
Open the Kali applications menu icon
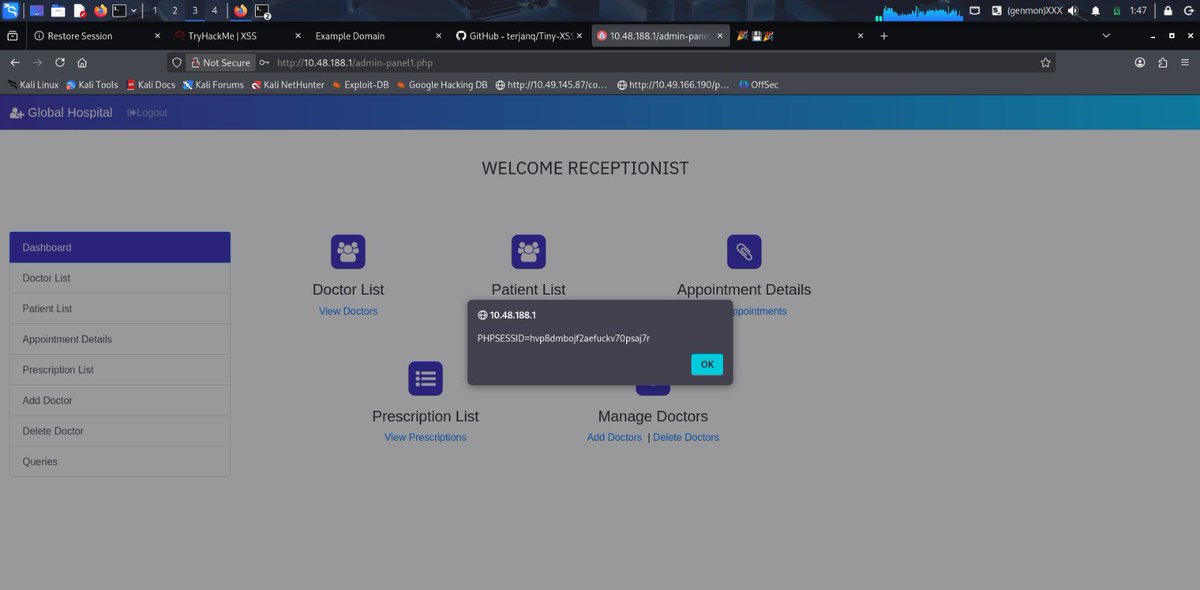pyautogui.click(x=10, y=11)
